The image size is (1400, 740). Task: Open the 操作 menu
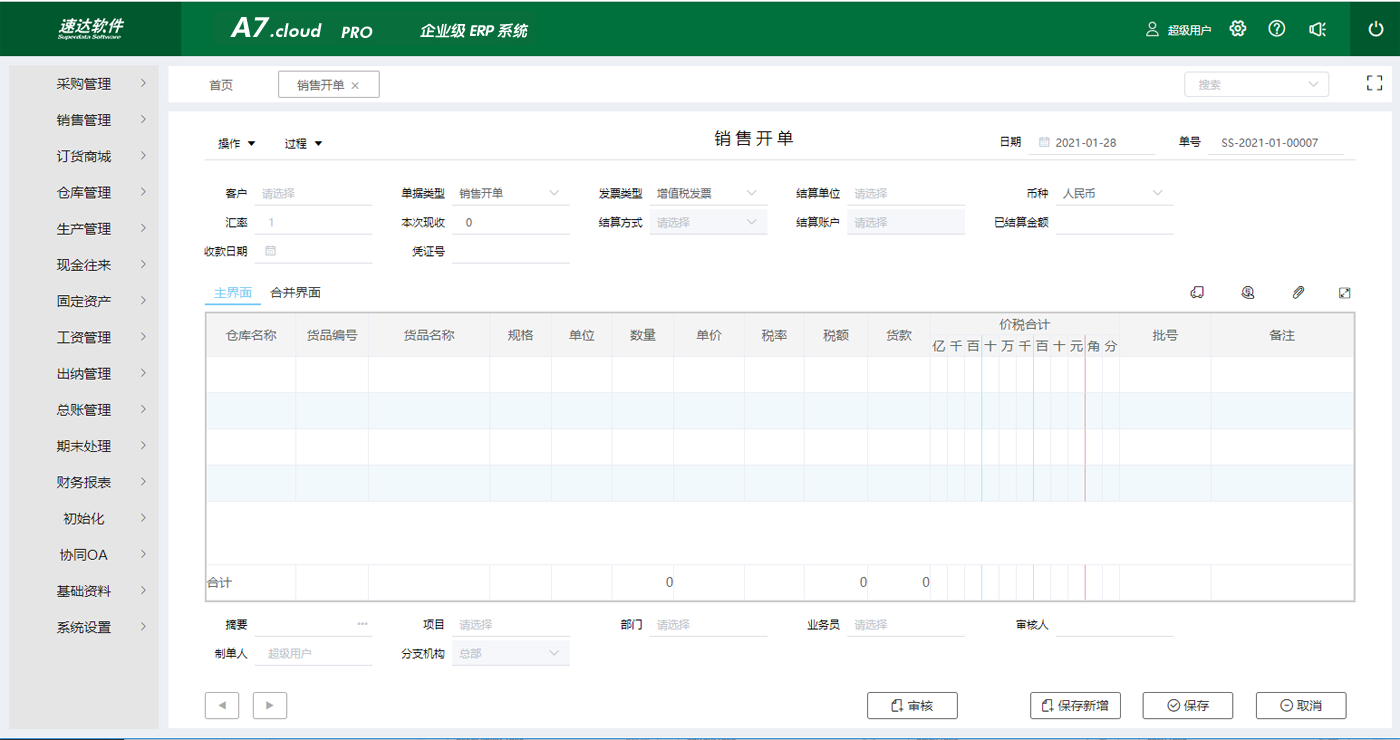(x=237, y=144)
